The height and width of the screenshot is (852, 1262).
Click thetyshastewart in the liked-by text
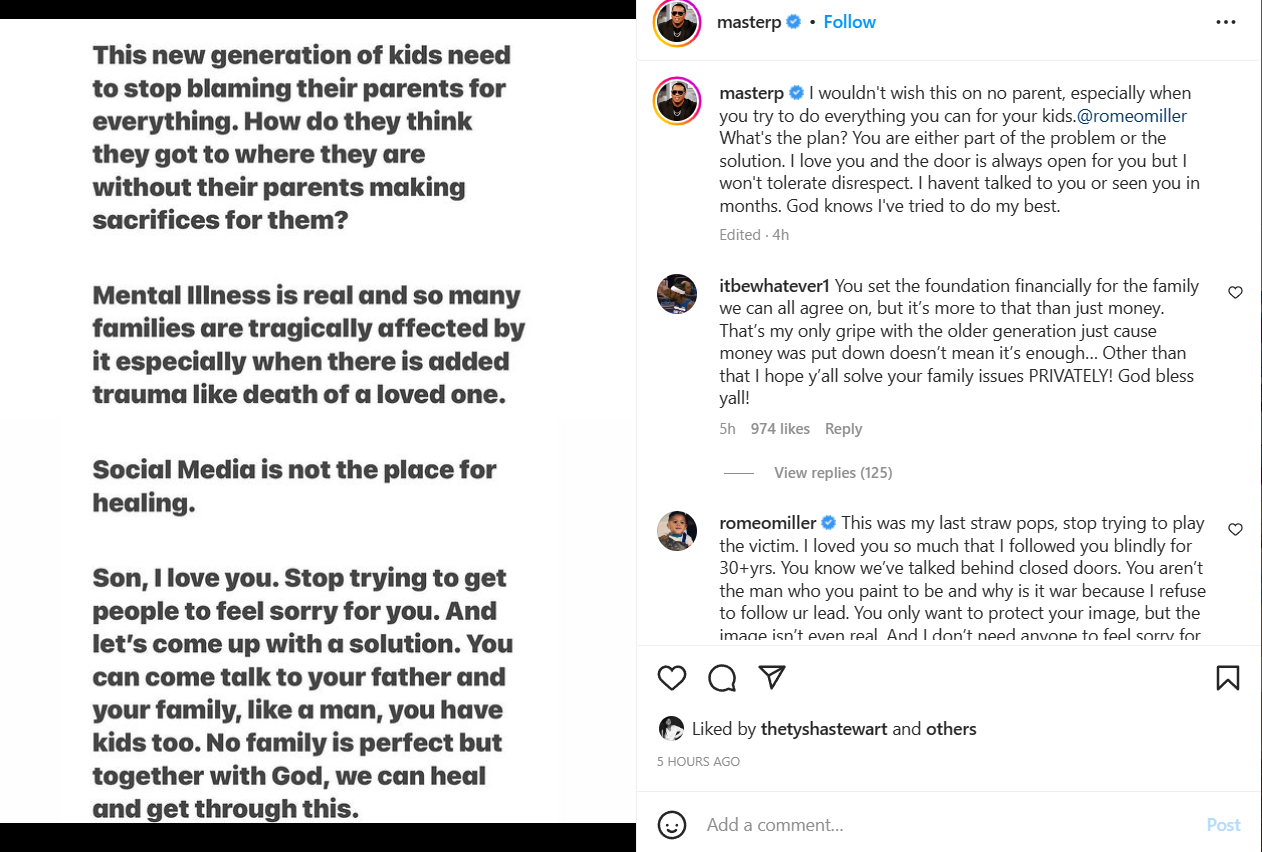pos(823,729)
